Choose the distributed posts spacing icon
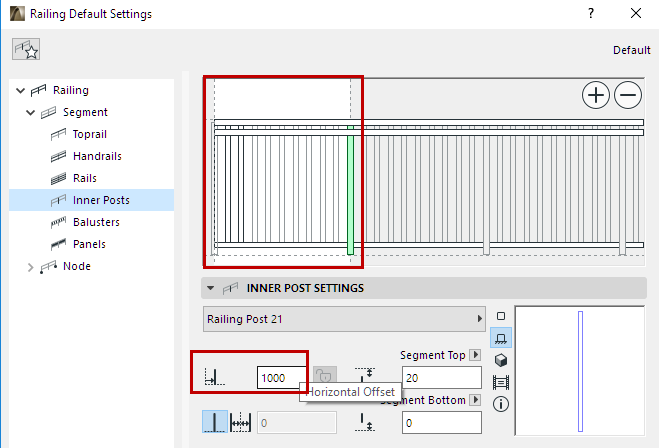Viewport: 659px width, 448px height. [241, 422]
